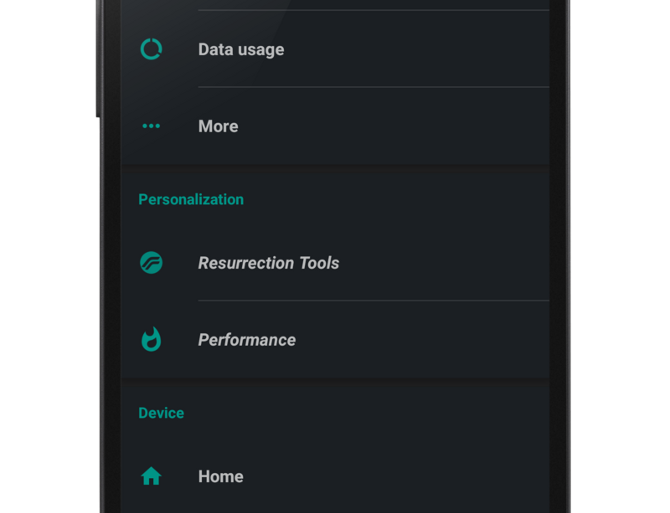Tap the Home house icon
The height and width of the screenshot is (513, 670).
click(151, 477)
